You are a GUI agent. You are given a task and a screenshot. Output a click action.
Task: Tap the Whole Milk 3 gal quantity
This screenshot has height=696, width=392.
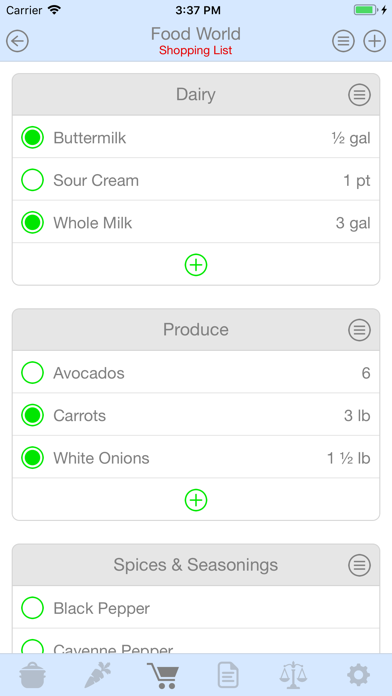[353, 222]
